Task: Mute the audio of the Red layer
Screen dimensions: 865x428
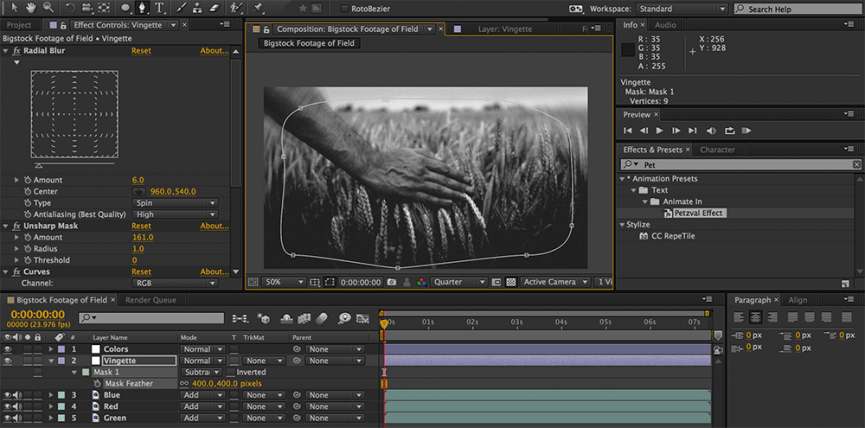Action: point(18,406)
